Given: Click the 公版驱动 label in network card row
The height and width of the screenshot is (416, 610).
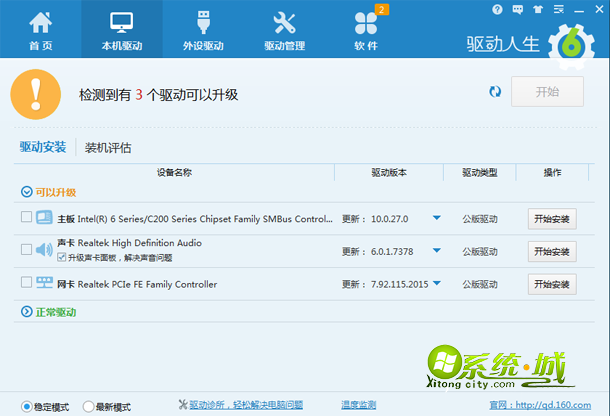Looking at the screenshot, I should [480, 284].
